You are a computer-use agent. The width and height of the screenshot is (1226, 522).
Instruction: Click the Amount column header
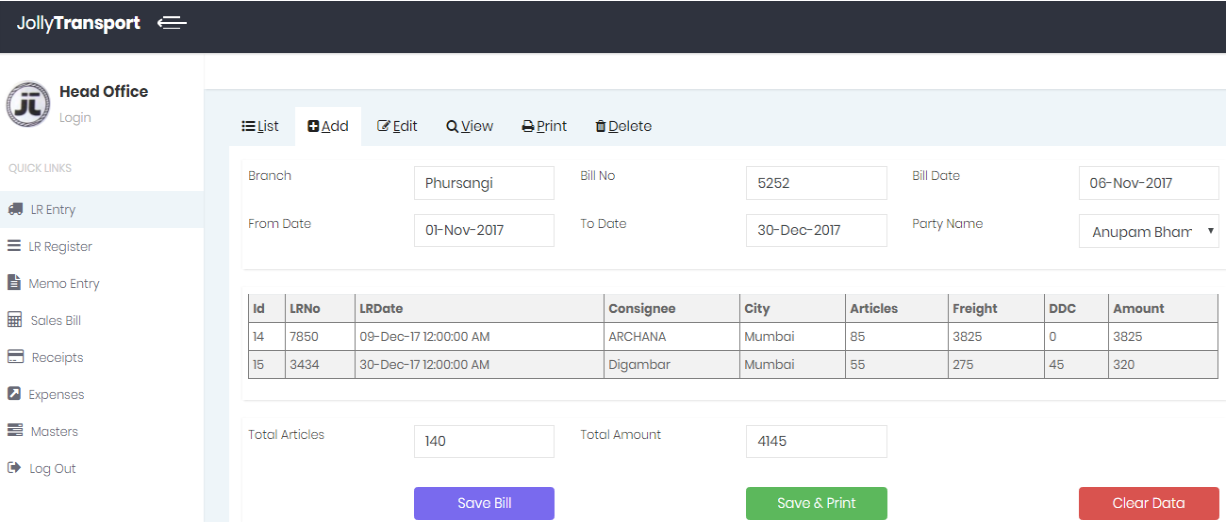1163,308
